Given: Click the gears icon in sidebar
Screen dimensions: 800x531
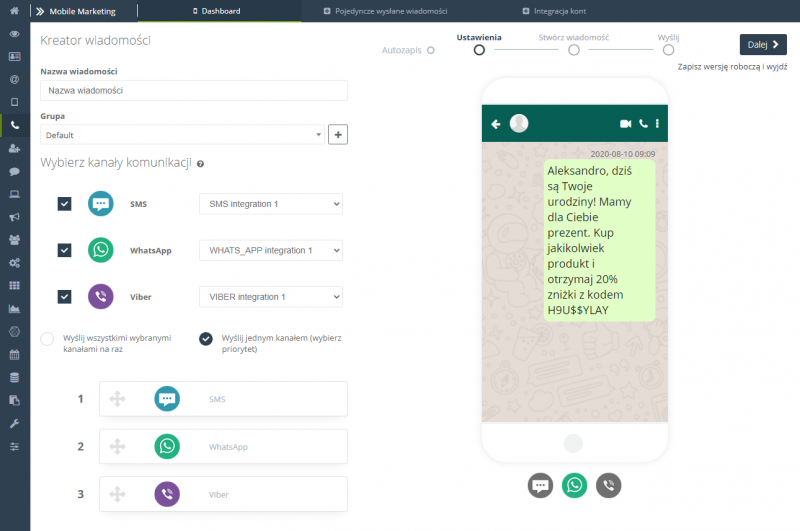Looking at the screenshot, I should [14, 263].
